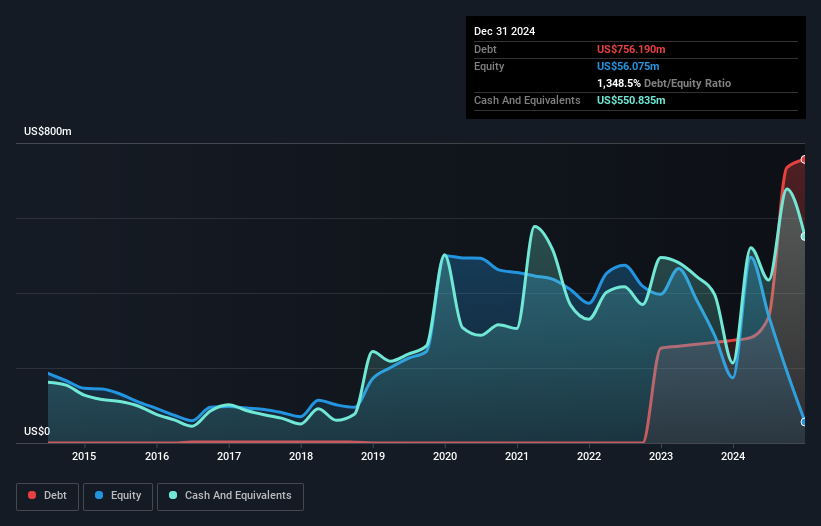Viewport: 821px width, 526px height.
Task: Click the 1,348.5% Debt/Equity Ratio text
Action: click(664, 83)
